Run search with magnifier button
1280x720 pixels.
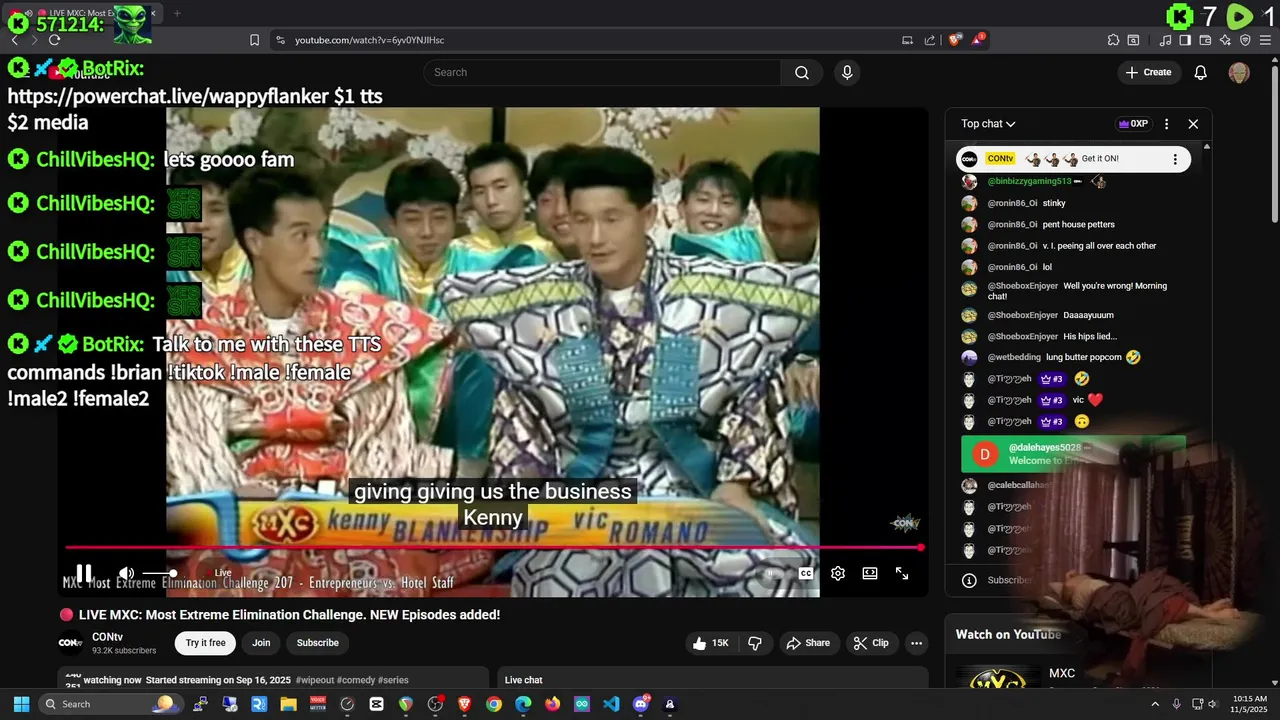click(x=802, y=72)
